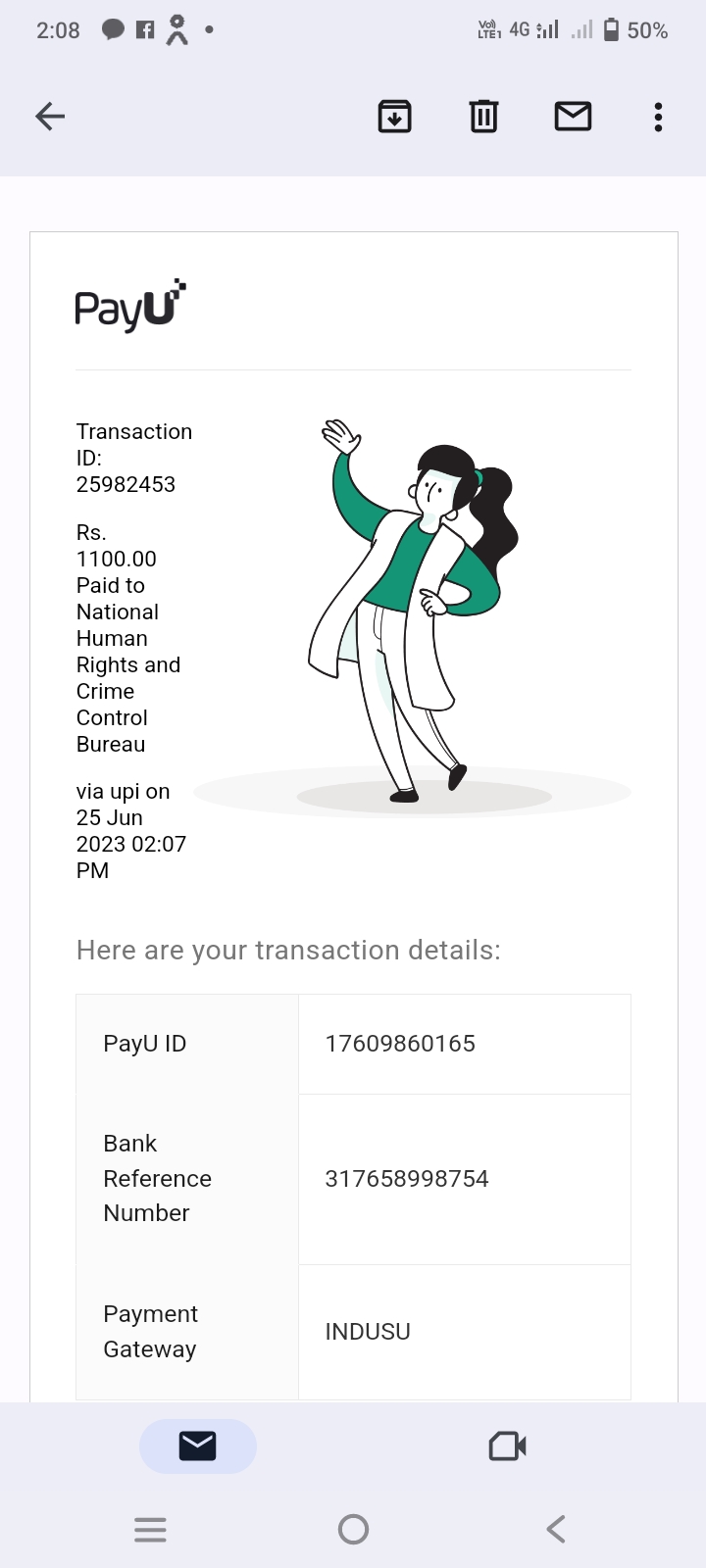Tap the PayU ID value 17609860165
706x1568 pixels.
[x=400, y=1044]
